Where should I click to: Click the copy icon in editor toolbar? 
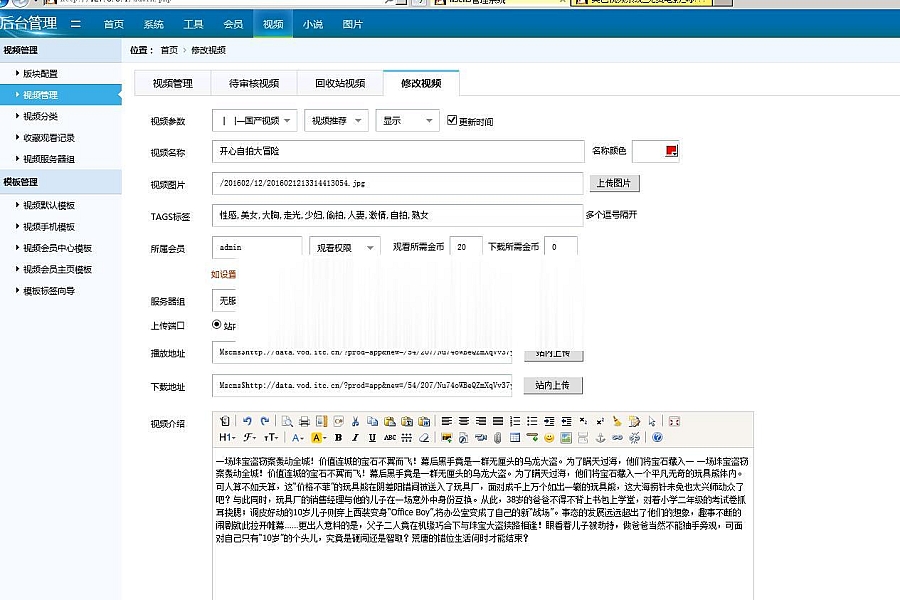(372, 421)
